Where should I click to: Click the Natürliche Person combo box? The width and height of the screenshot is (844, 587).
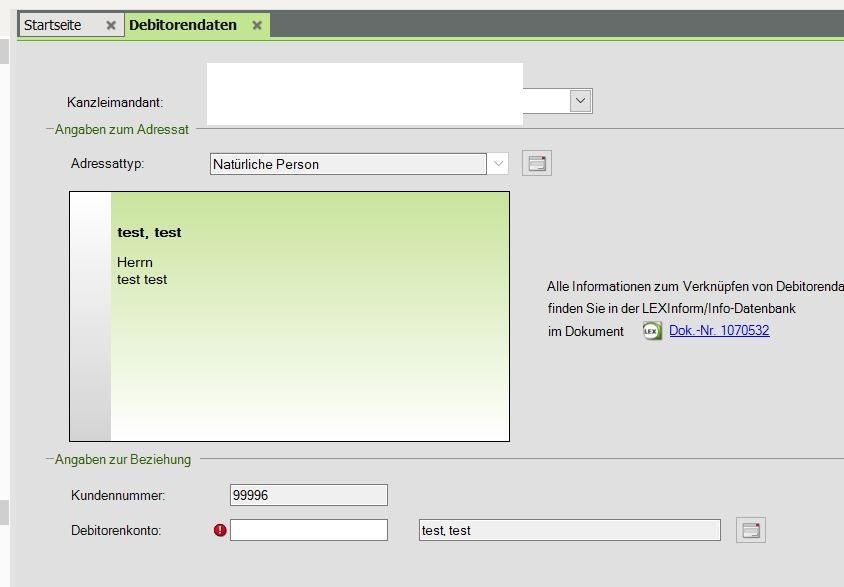click(348, 164)
